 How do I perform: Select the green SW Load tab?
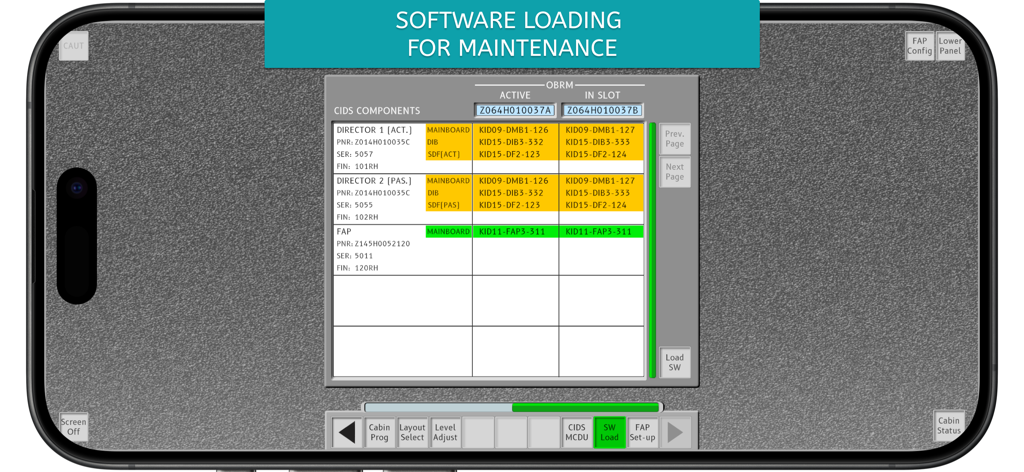click(x=609, y=432)
